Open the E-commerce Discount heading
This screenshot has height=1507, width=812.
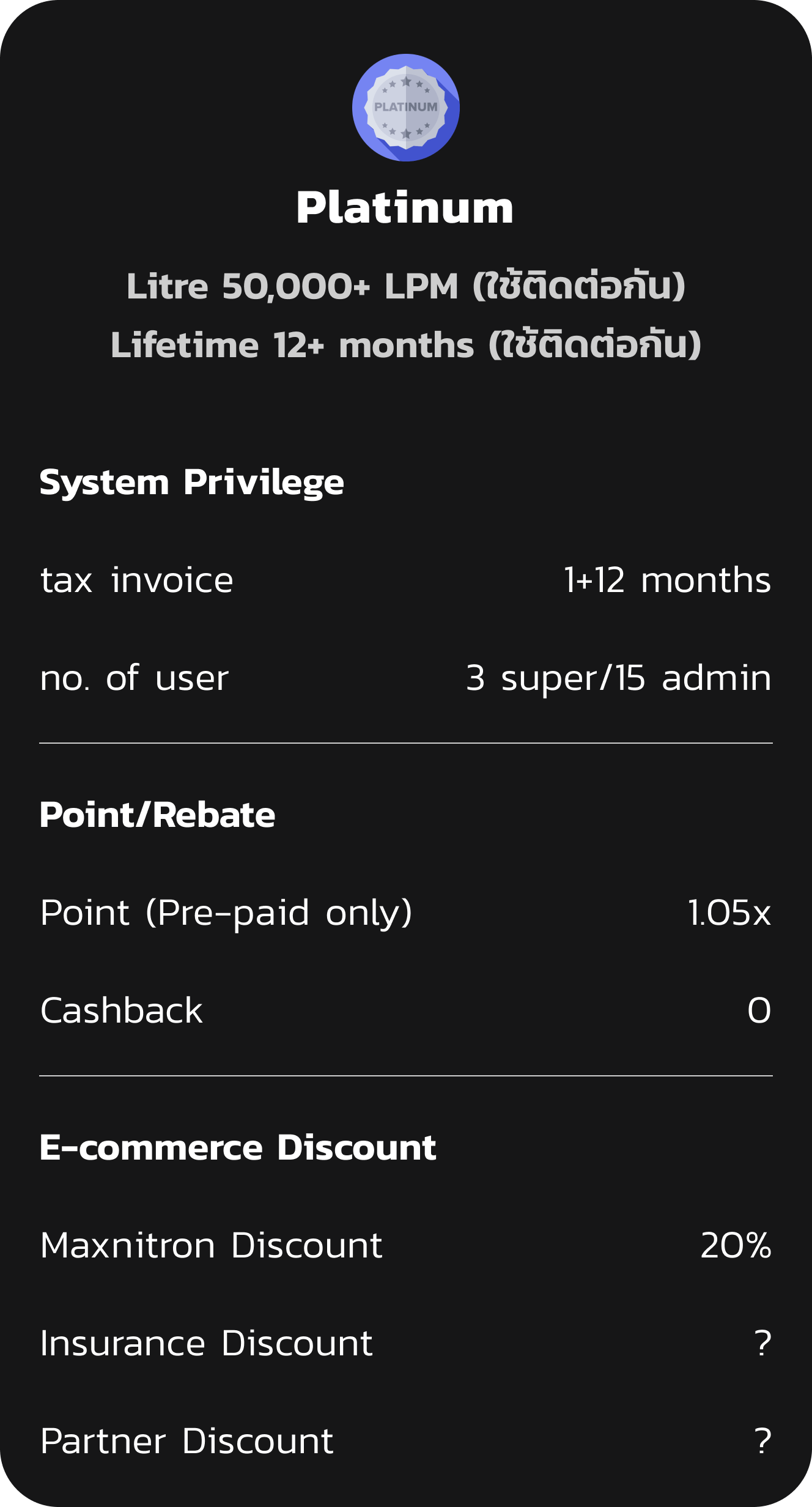[238, 1147]
